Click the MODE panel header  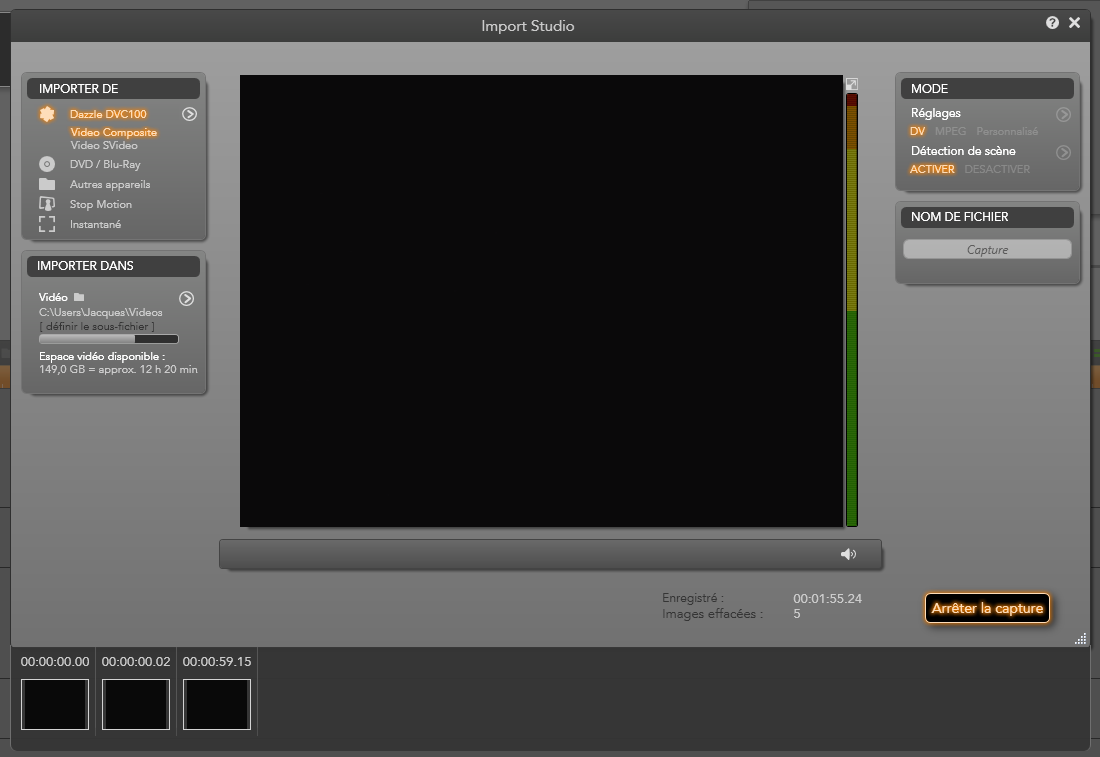click(987, 88)
